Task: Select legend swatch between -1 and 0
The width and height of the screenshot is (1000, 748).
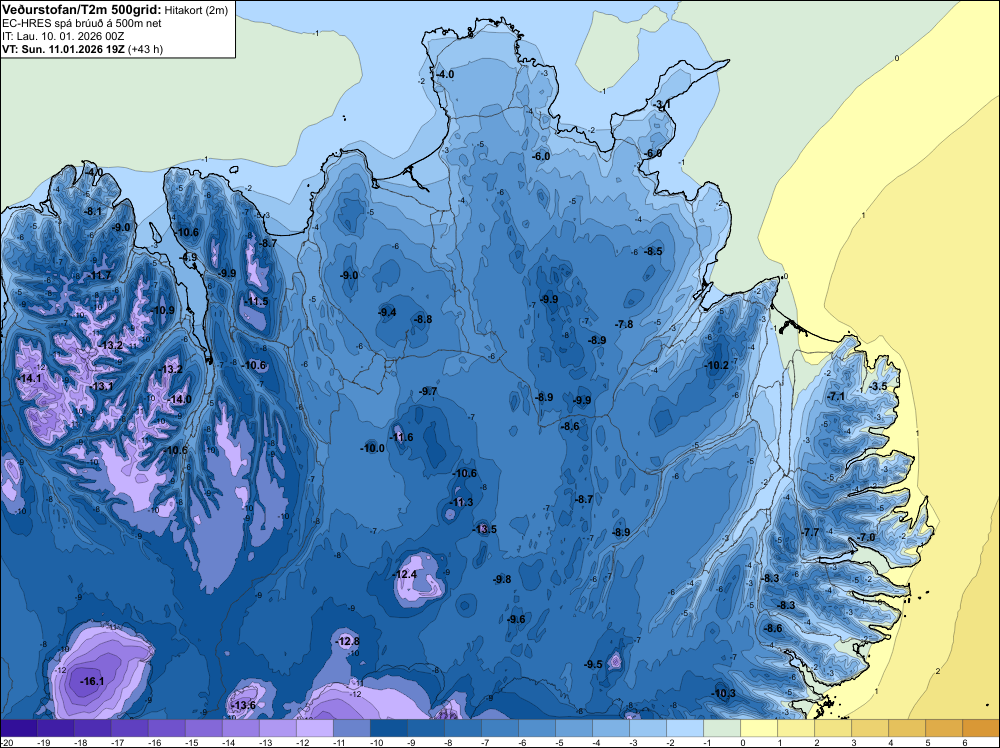Action: (722, 728)
